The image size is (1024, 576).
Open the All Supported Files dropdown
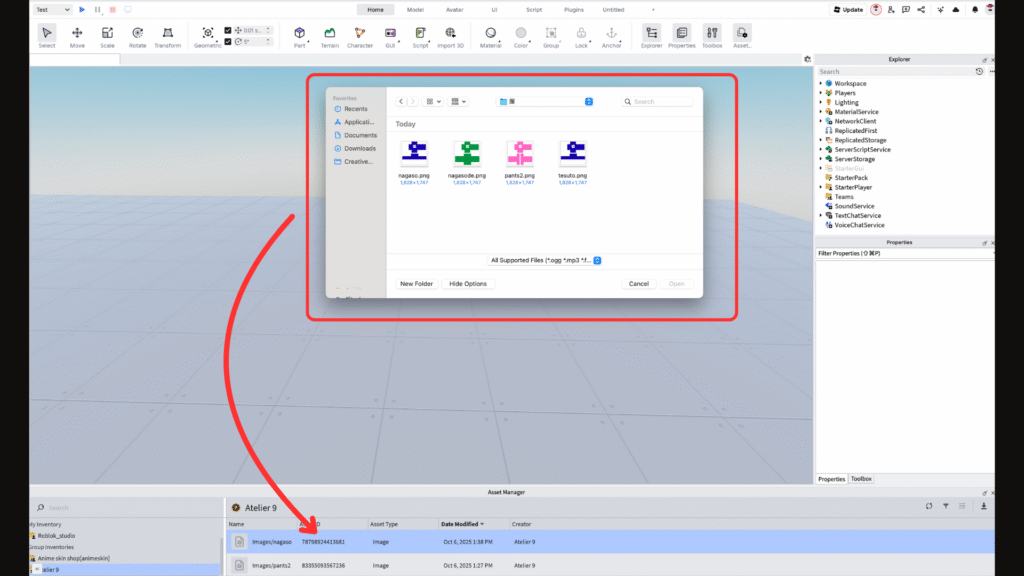tap(545, 260)
